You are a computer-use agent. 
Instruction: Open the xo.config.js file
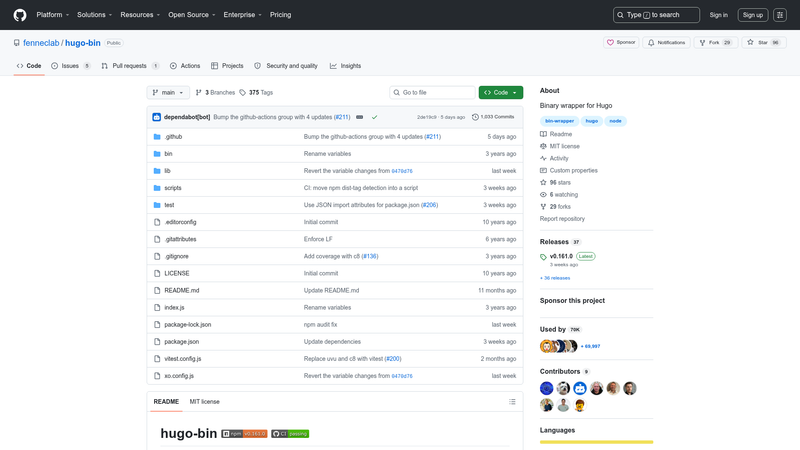coord(179,376)
